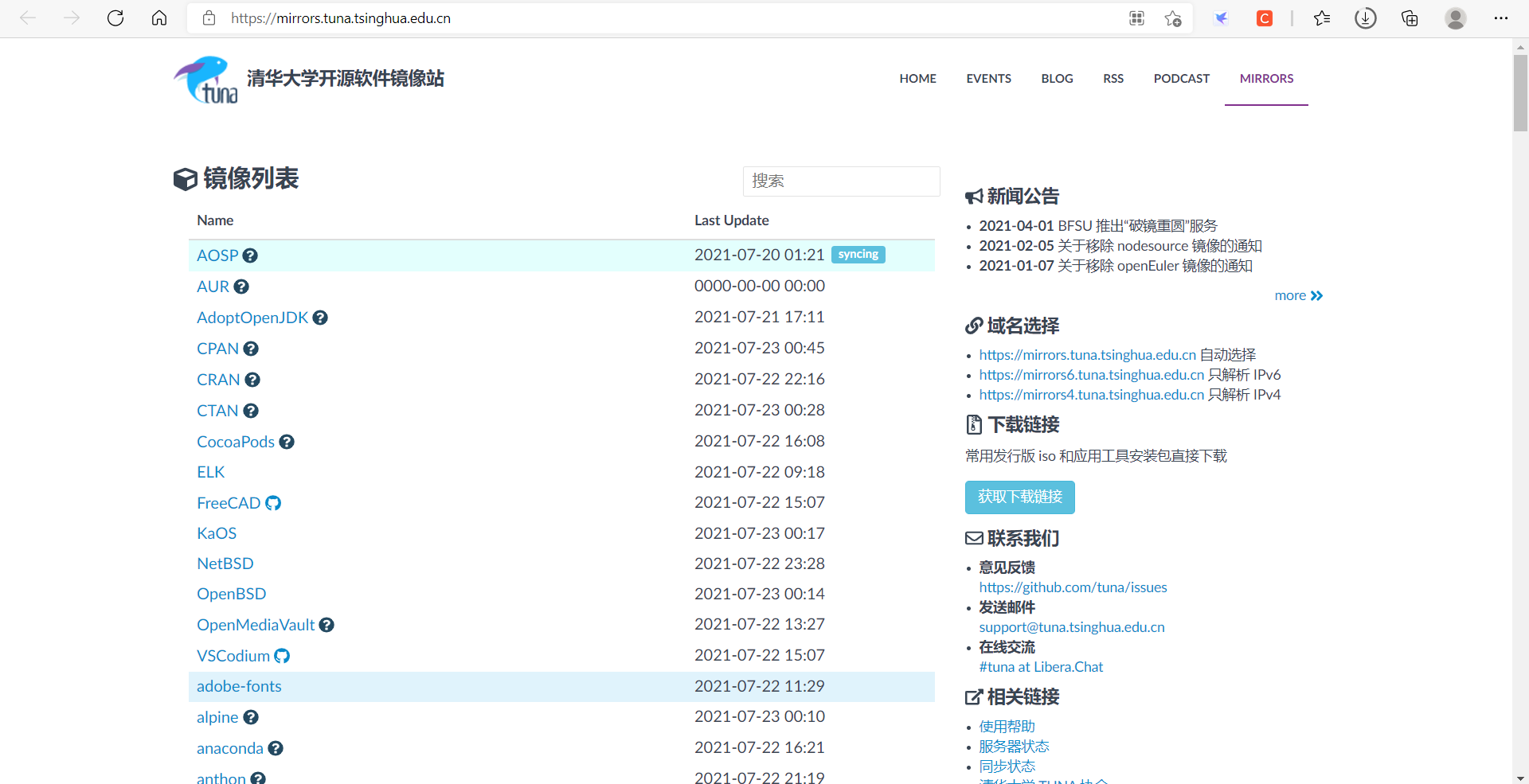Reload the page with refresh icon
Viewport: 1529px width, 784px height.
point(115,18)
